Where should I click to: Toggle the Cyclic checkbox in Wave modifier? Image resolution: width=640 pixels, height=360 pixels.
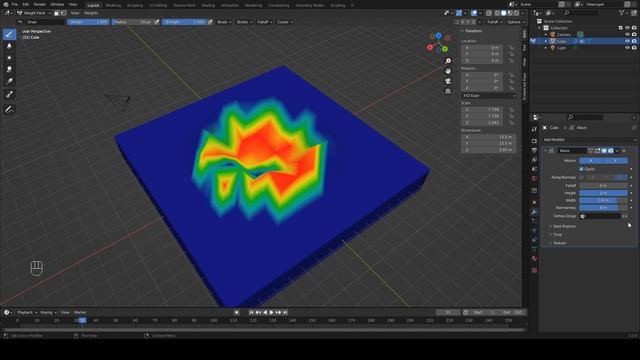point(582,169)
